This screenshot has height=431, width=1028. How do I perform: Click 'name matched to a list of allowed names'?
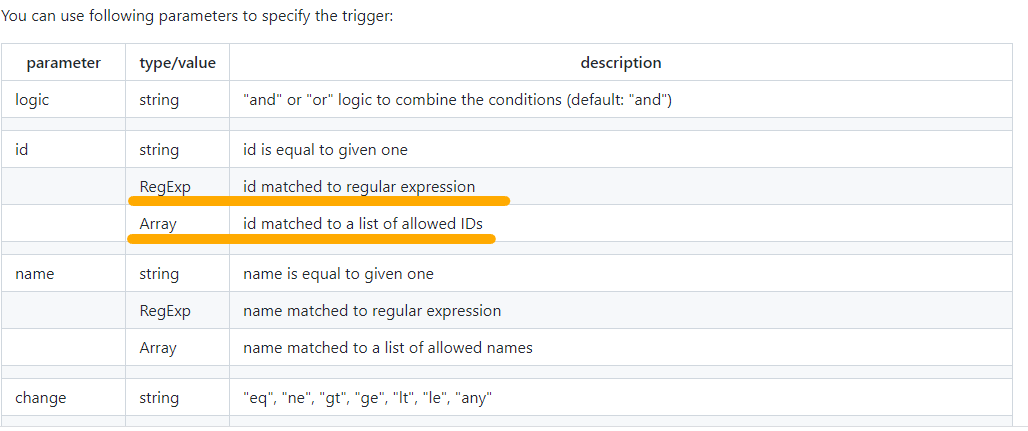(x=387, y=348)
